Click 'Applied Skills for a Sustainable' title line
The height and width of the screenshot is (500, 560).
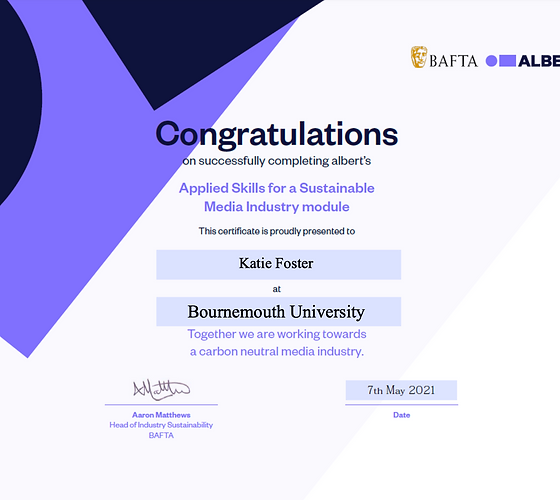click(277, 188)
